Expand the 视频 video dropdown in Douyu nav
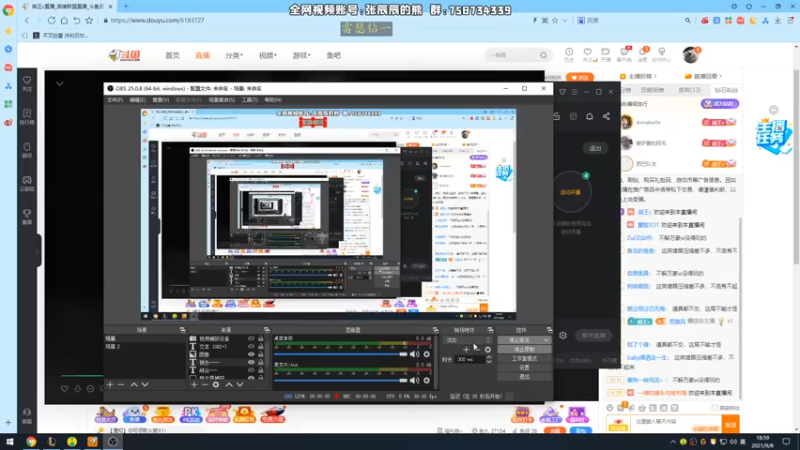800x450 pixels. tap(267, 55)
